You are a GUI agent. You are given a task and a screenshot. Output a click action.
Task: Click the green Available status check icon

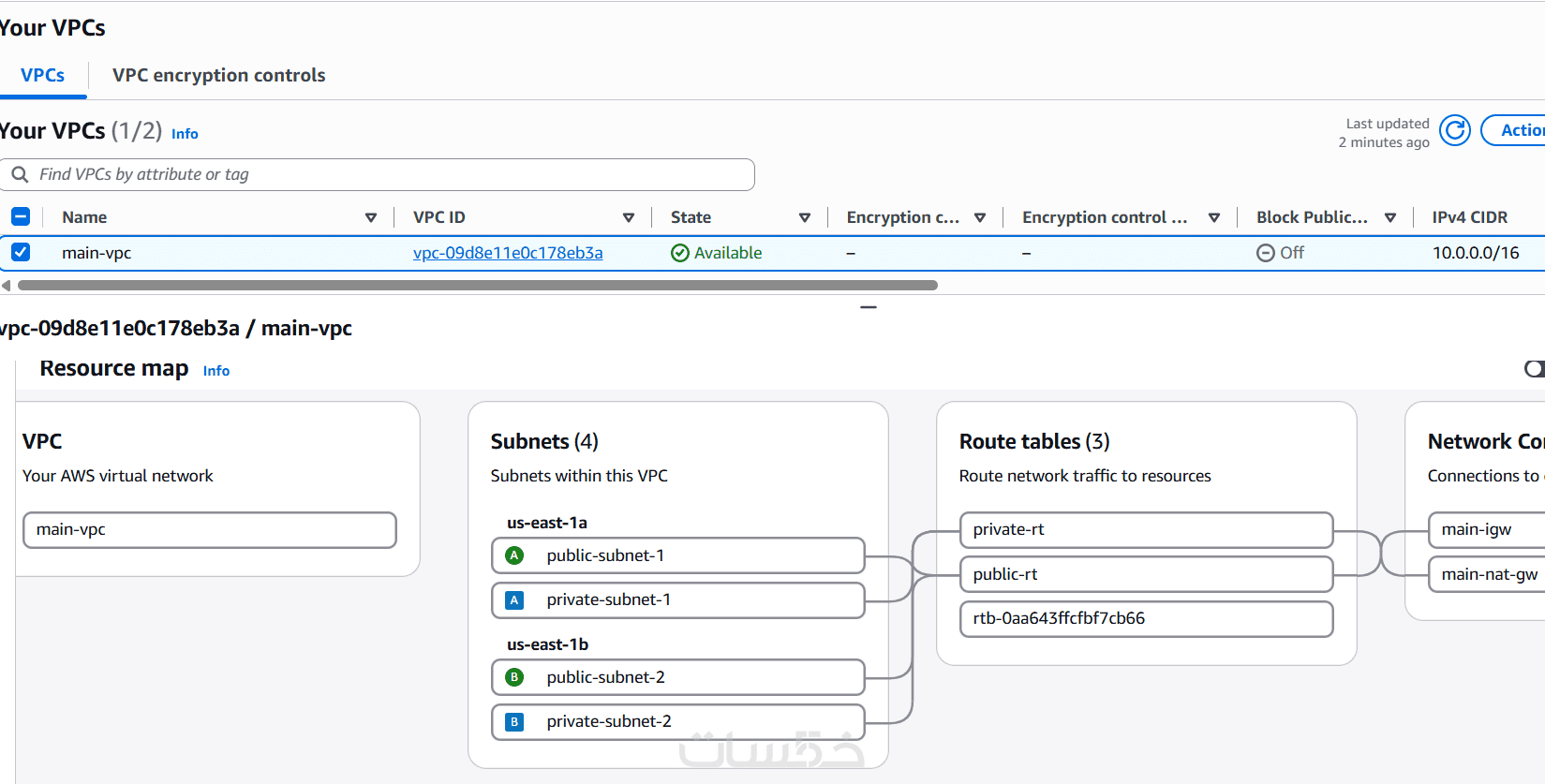[680, 253]
